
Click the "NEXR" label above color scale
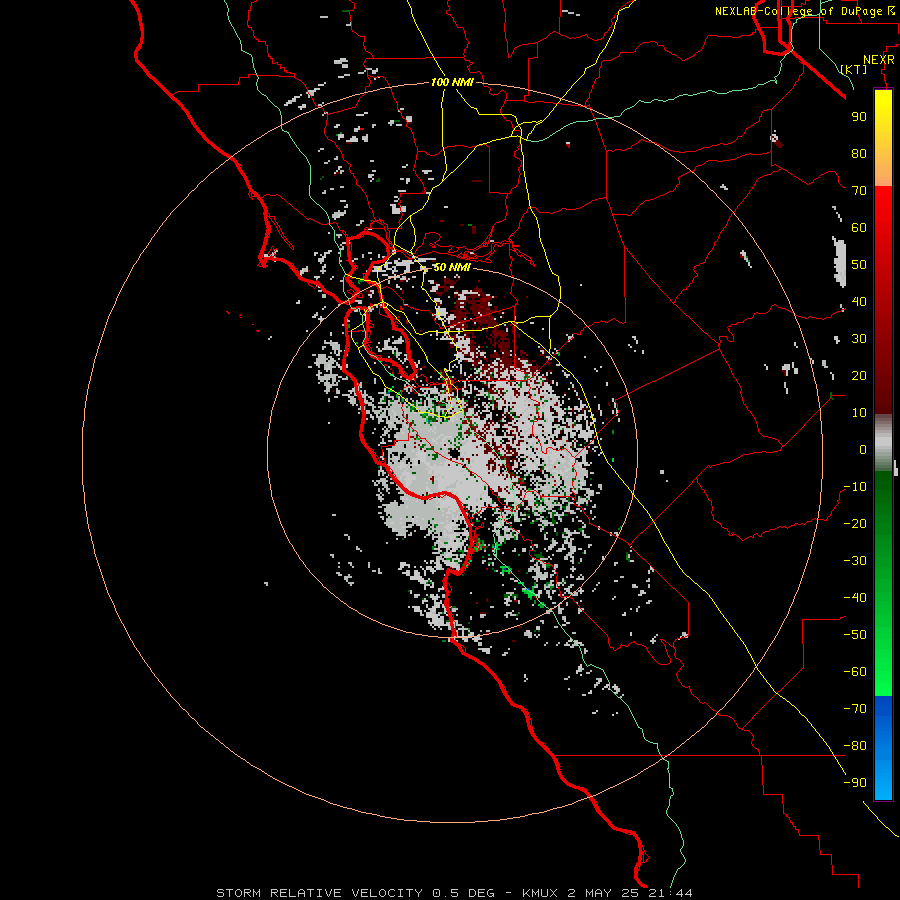coord(878,60)
